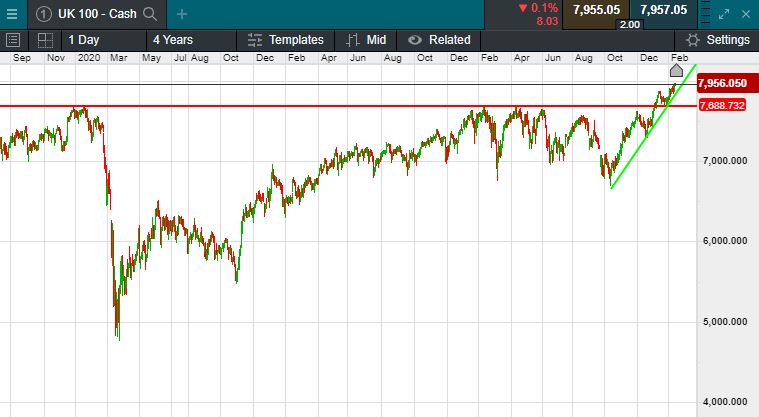Screen dimensions: 759x417
Task: Click the 2020 label on time axis
Action: click(x=89, y=58)
